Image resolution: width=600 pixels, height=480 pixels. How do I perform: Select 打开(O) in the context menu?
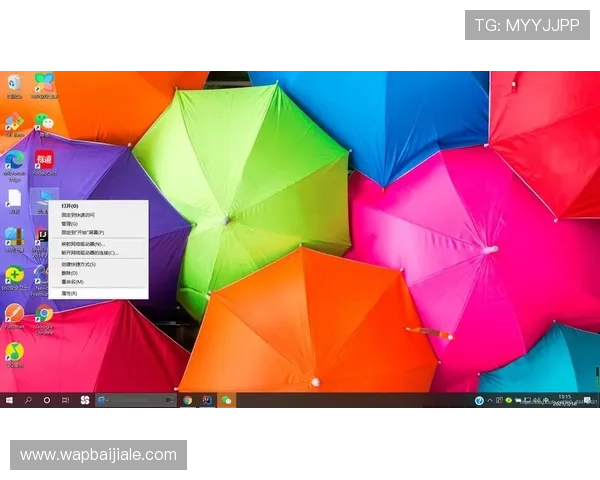pyautogui.click(x=70, y=206)
